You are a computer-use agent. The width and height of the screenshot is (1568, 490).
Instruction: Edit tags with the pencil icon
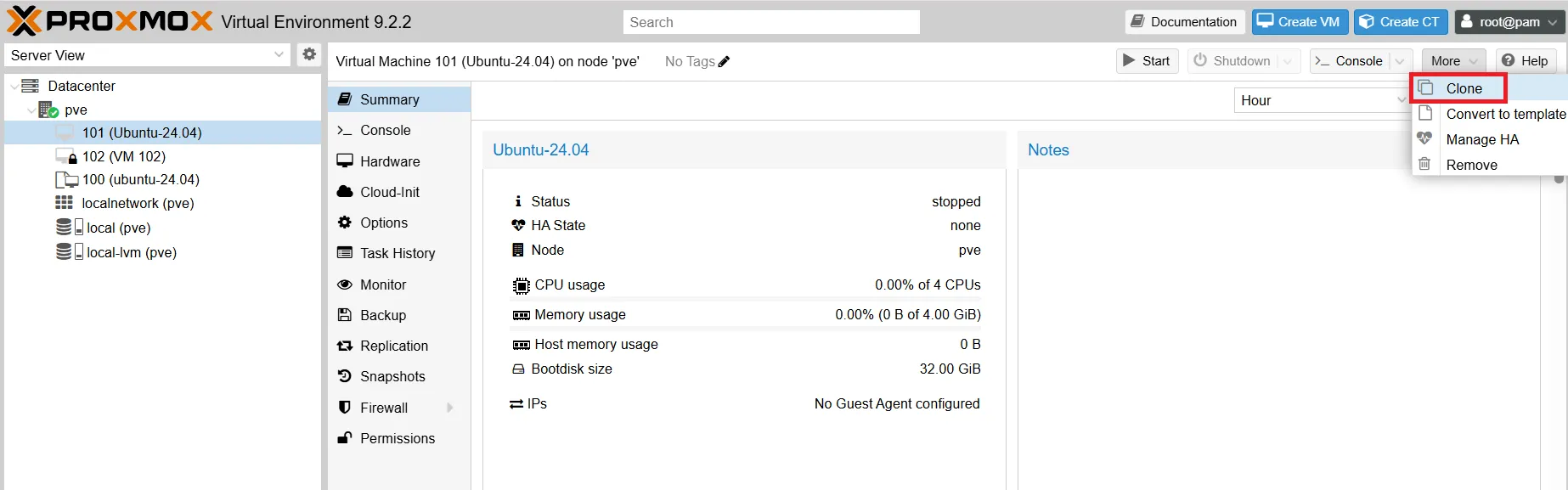(724, 61)
